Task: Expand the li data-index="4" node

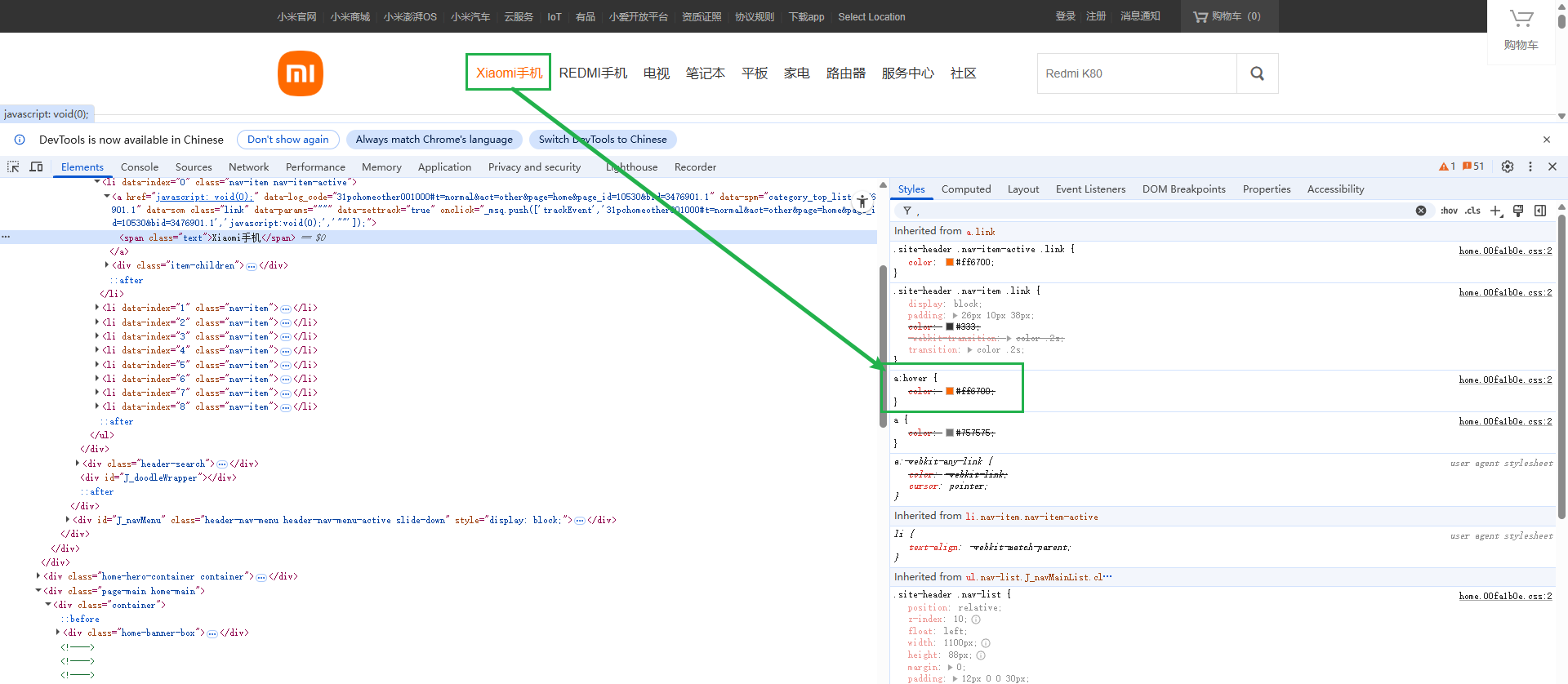Action: click(97, 350)
